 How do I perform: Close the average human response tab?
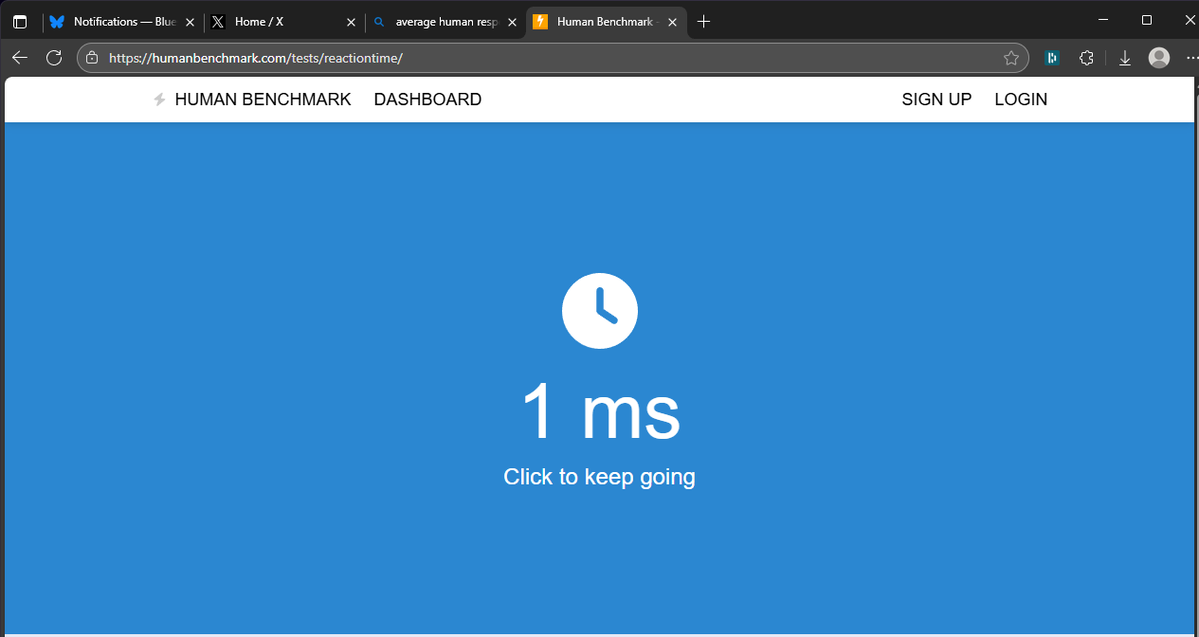[512, 22]
